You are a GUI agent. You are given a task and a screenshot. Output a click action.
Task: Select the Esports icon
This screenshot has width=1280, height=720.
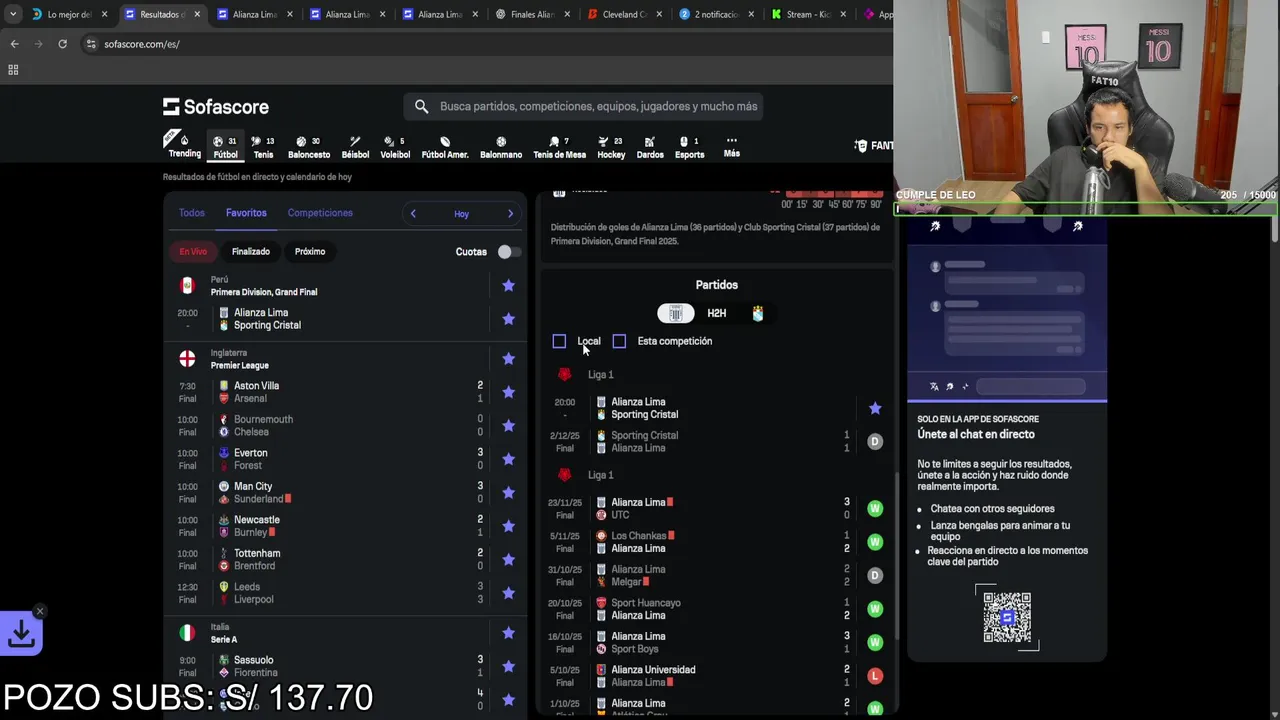tap(689, 146)
